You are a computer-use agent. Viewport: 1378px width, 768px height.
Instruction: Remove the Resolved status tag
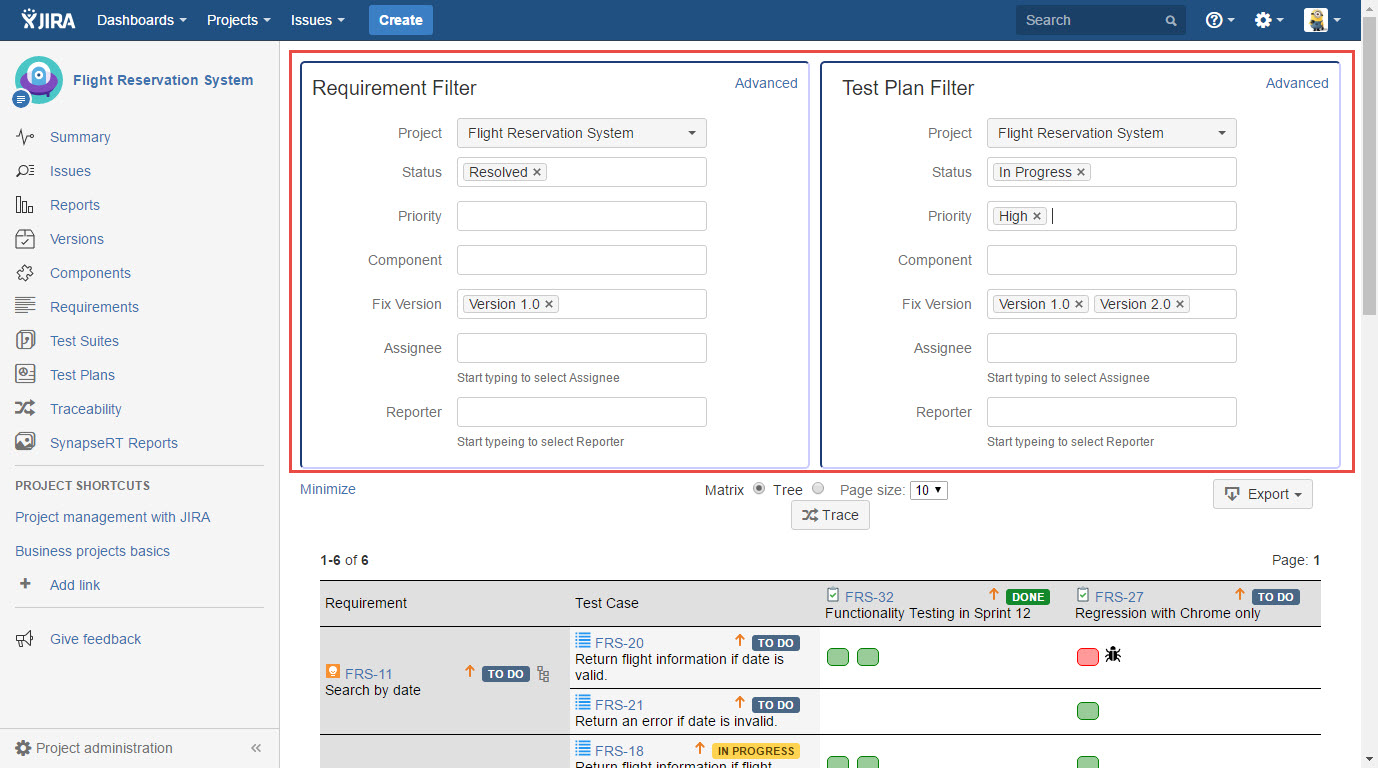(537, 172)
